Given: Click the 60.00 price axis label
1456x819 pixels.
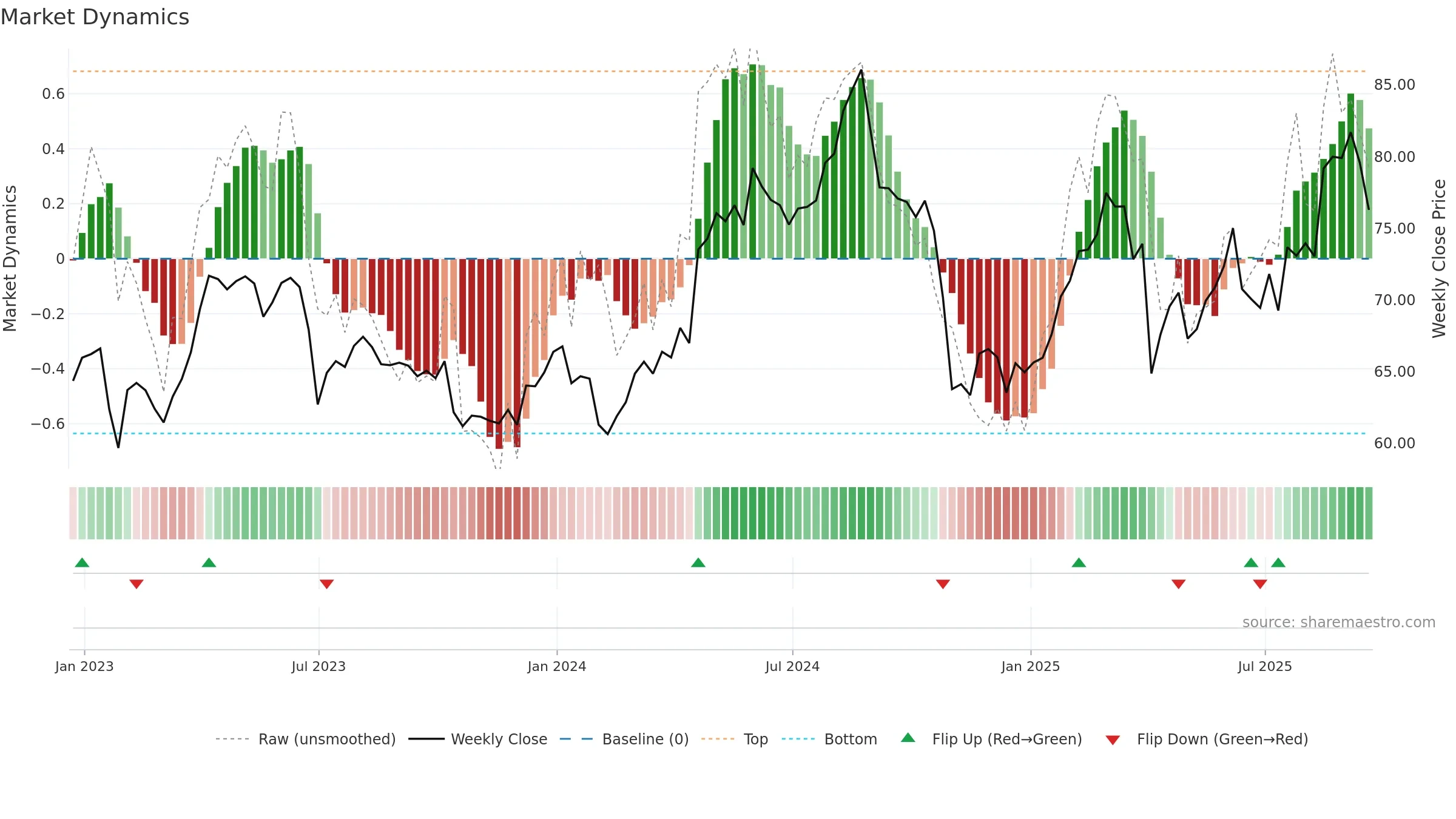Looking at the screenshot, I should 1395,443.
